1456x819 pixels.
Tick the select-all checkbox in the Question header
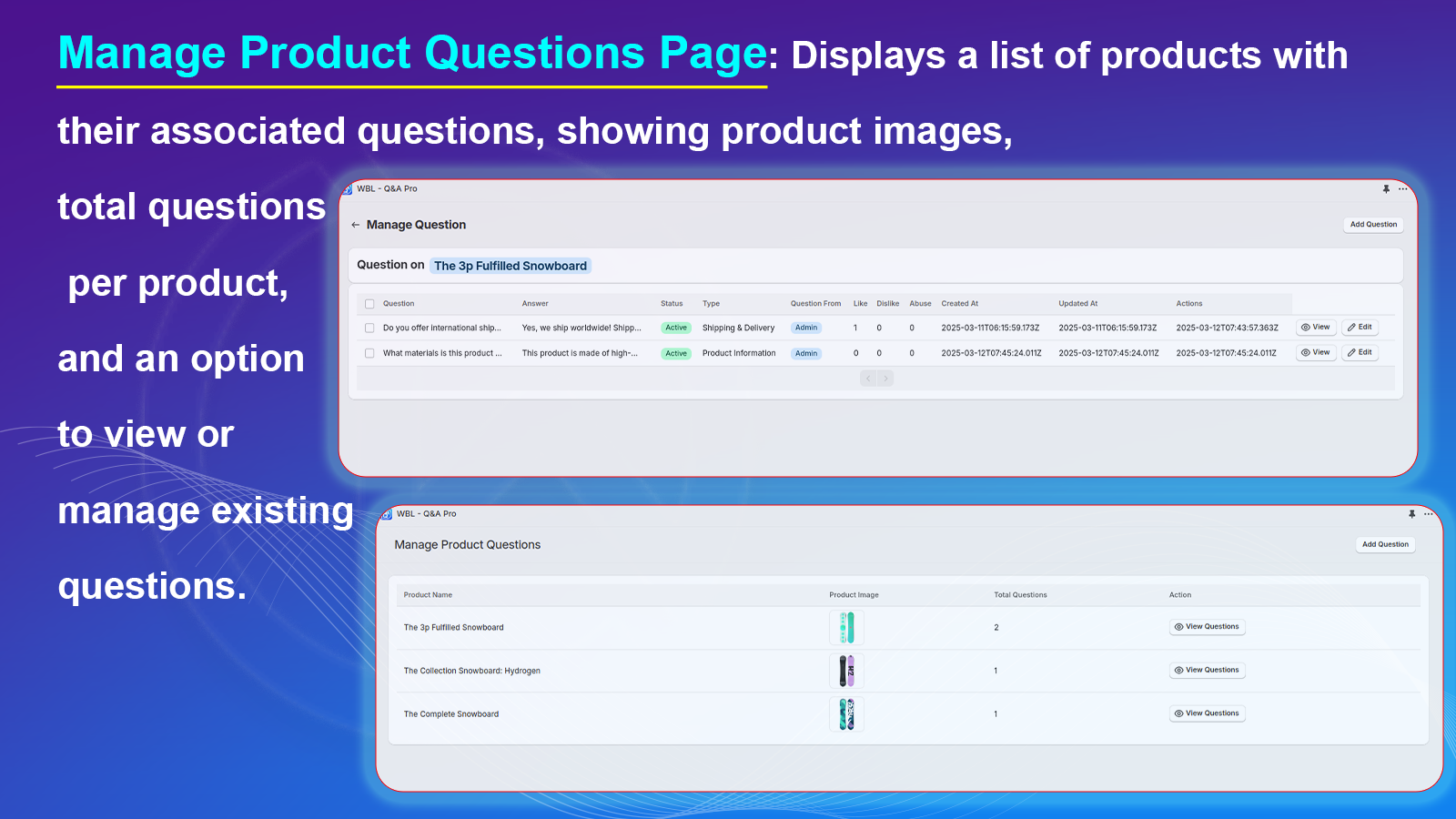click(x=369, y=304)
